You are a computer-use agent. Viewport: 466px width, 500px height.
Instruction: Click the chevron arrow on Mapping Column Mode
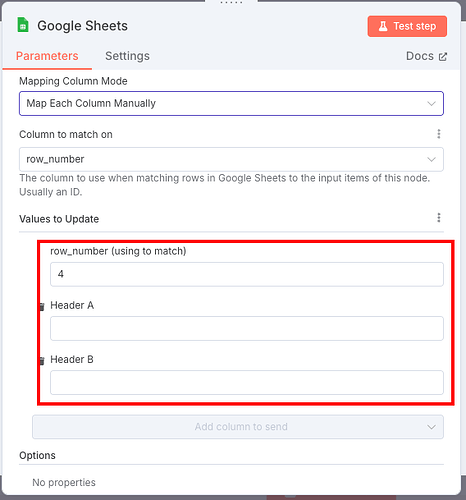pyautogui.click(x=431, y=104)
